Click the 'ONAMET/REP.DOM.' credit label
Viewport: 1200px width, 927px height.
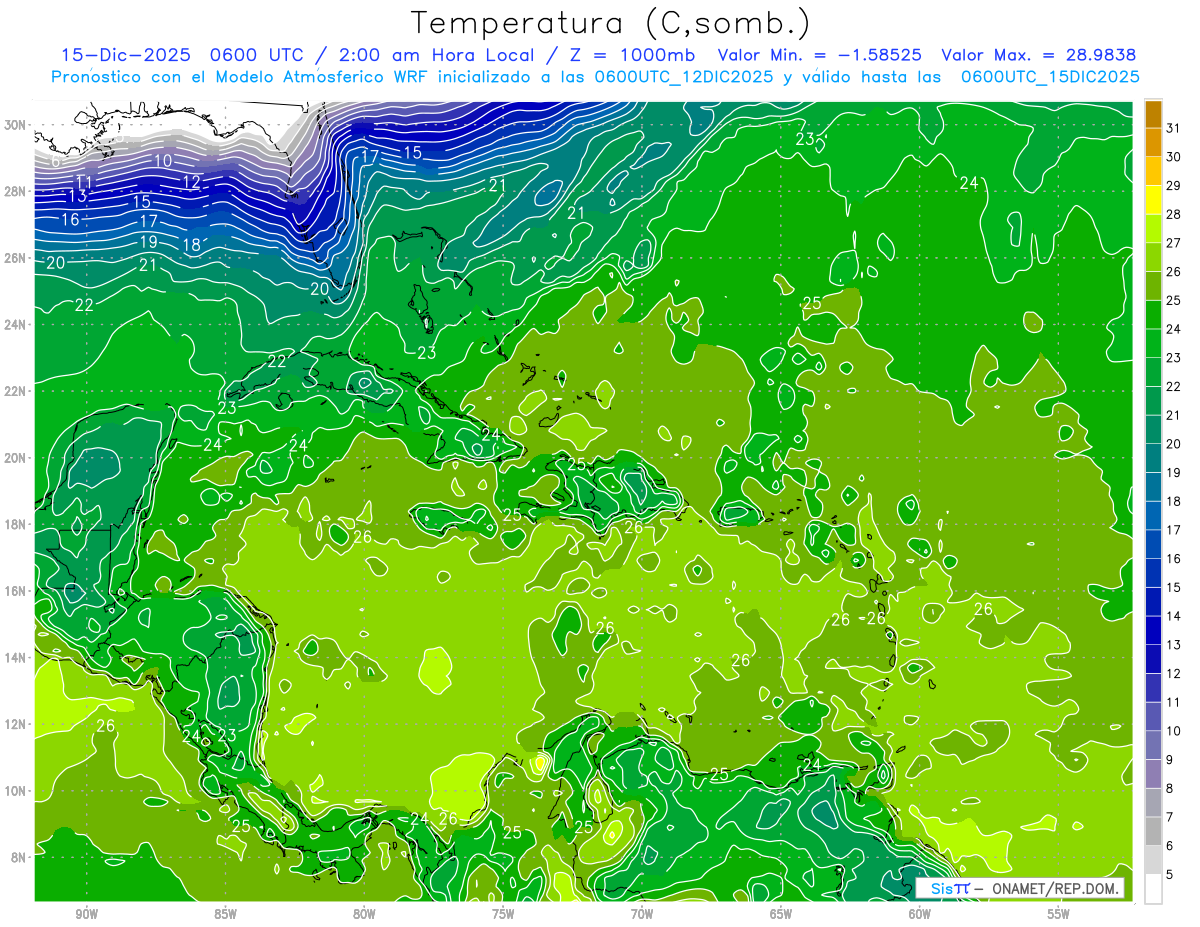click(x=1054, y=889)
